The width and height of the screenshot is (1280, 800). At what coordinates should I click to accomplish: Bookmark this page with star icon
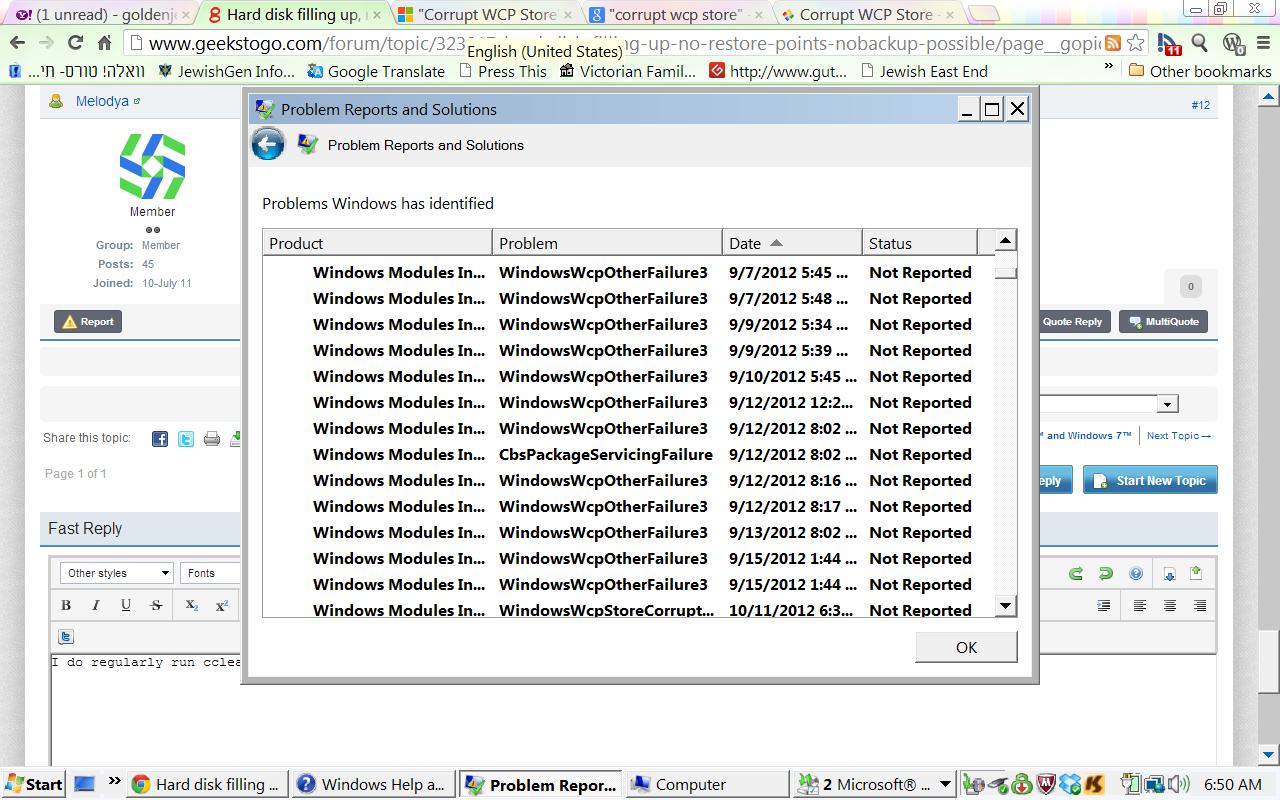tap(1135, 43)
